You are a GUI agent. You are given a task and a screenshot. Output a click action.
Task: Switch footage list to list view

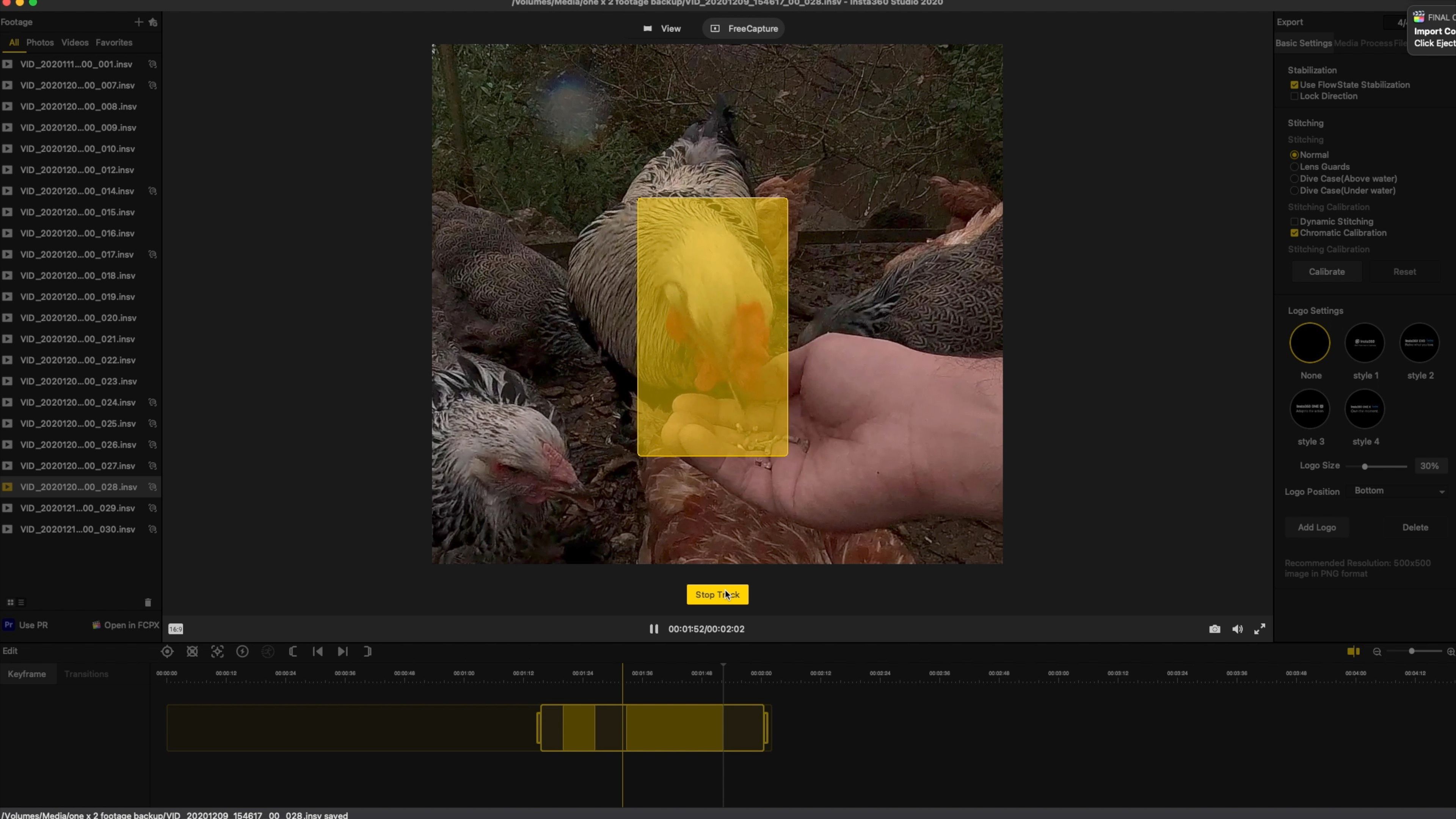(21, 602)
